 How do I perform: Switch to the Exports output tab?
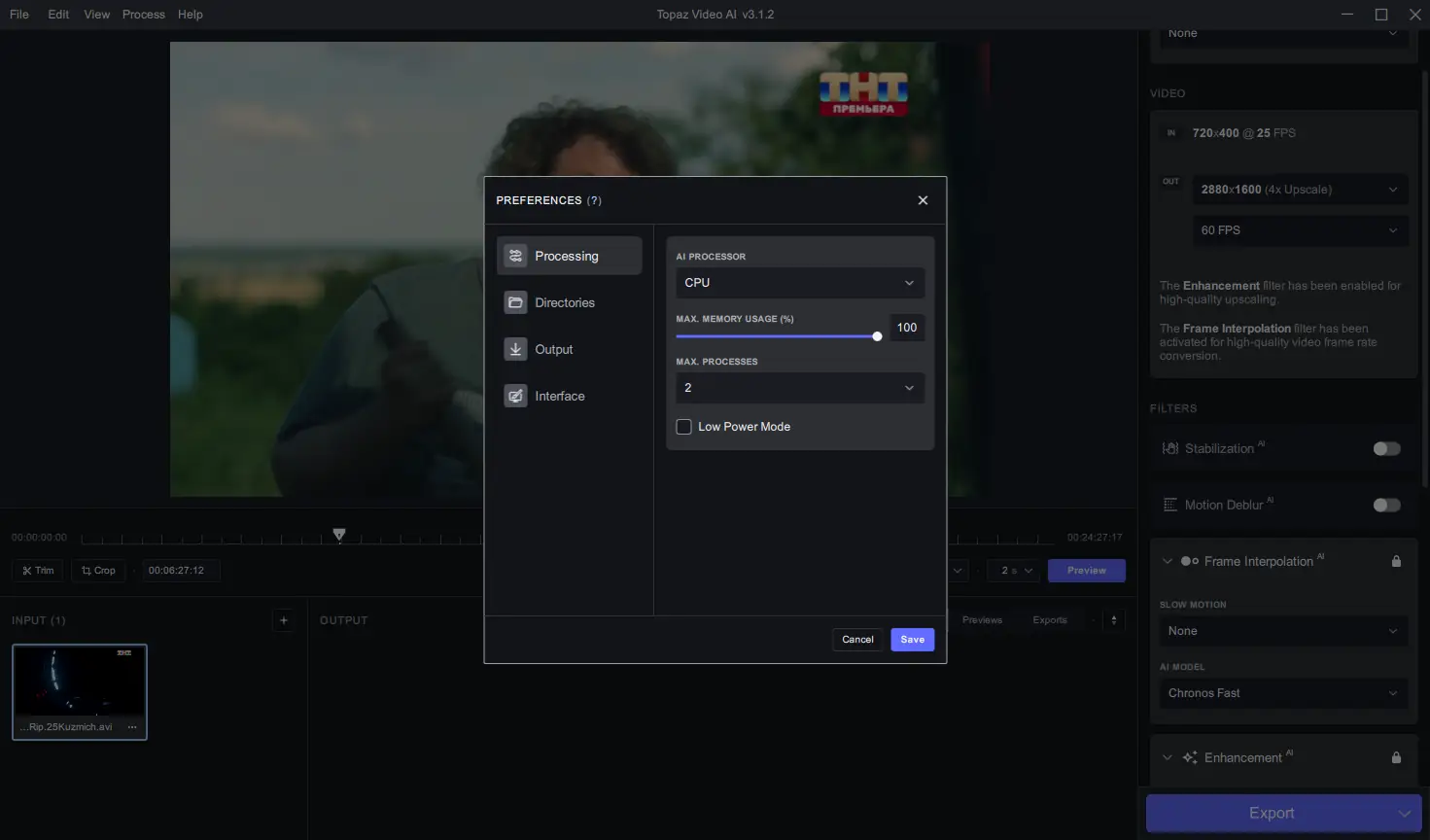(1050, 620)
